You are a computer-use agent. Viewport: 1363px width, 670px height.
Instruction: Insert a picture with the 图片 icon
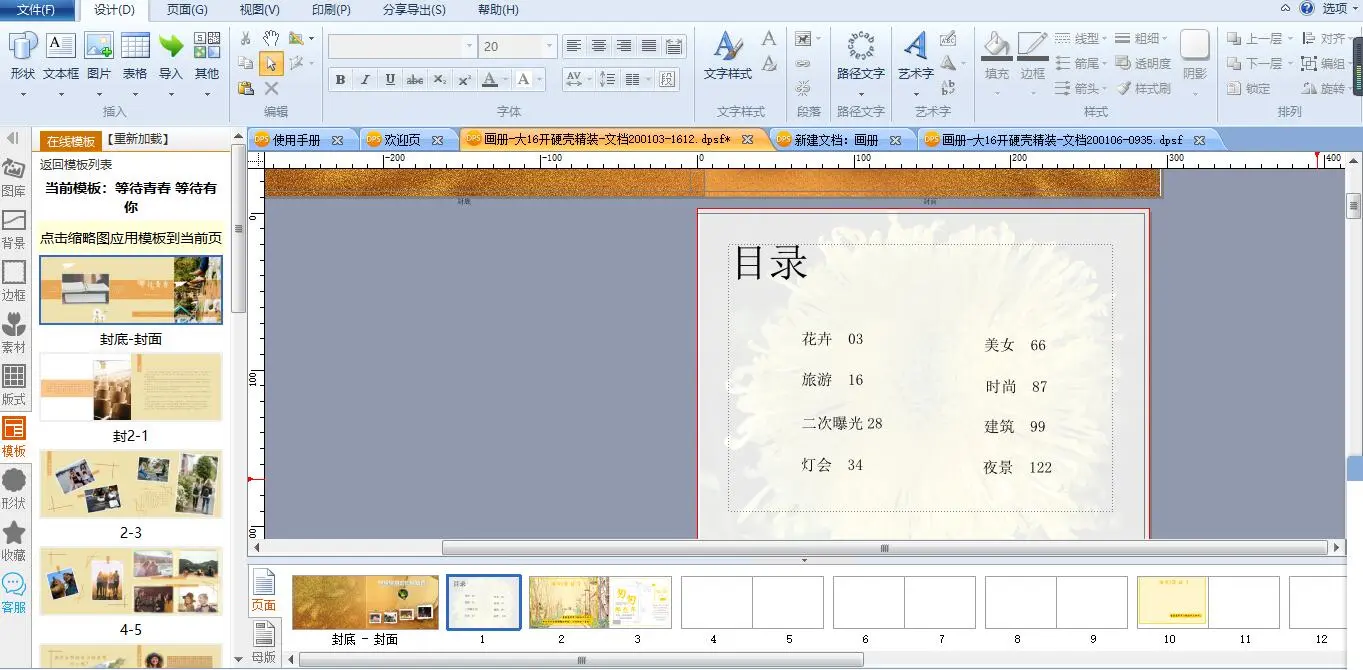coord(99,46)
